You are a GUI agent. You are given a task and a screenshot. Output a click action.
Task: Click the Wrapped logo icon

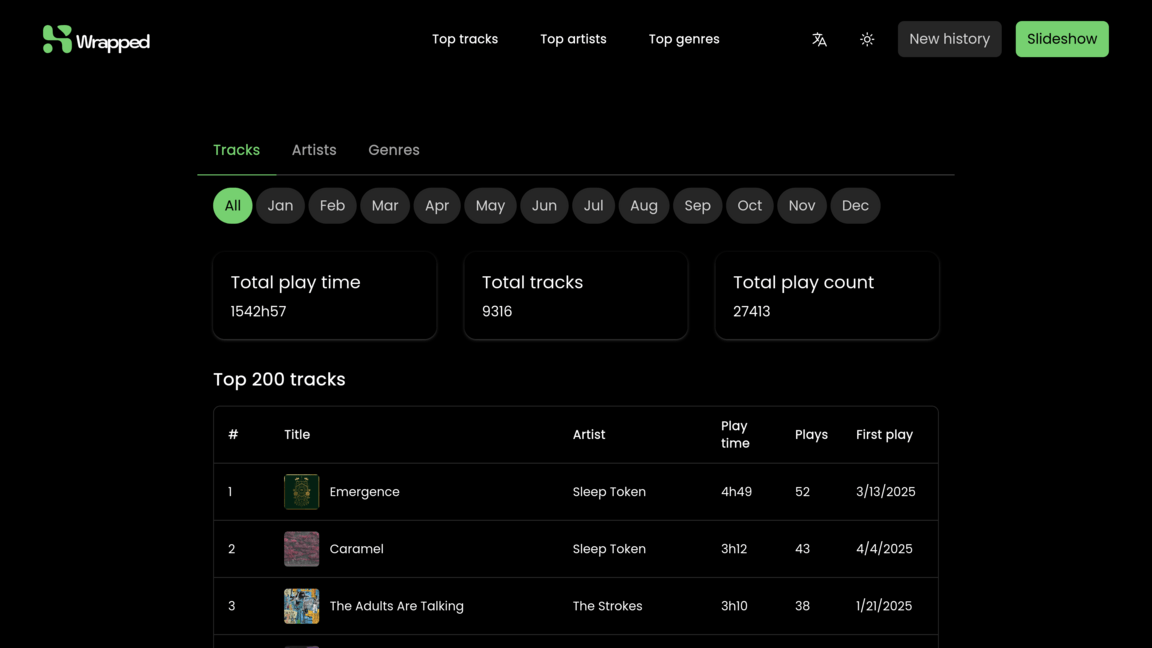(57, 39)
